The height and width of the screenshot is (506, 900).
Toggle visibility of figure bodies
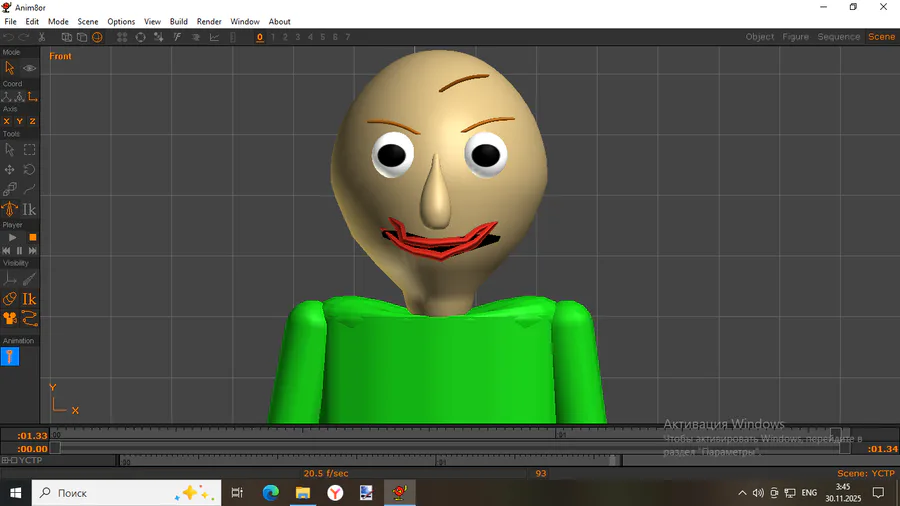9,299
